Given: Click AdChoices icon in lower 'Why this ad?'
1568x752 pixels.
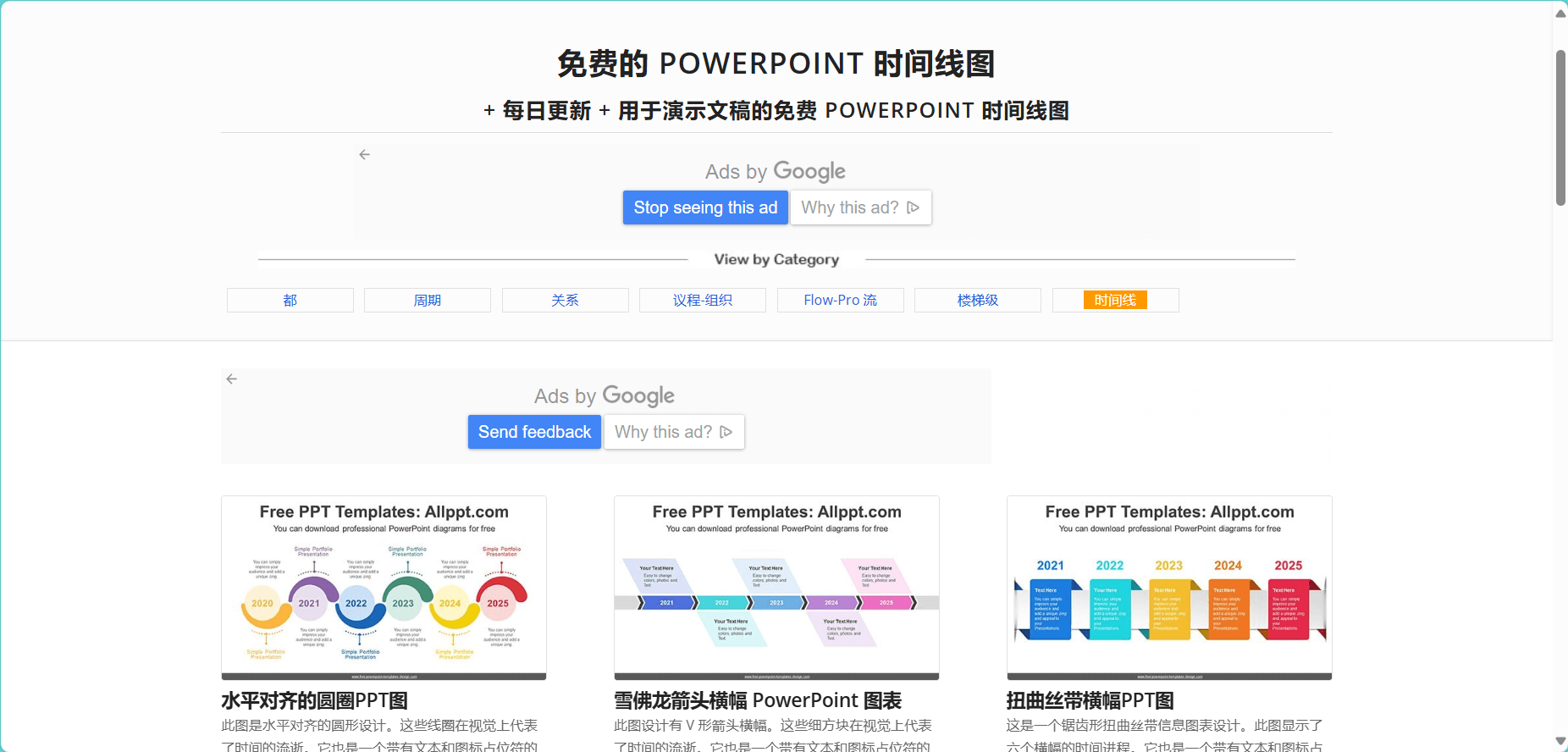Looking at the screenshot, I should point(726,432).
